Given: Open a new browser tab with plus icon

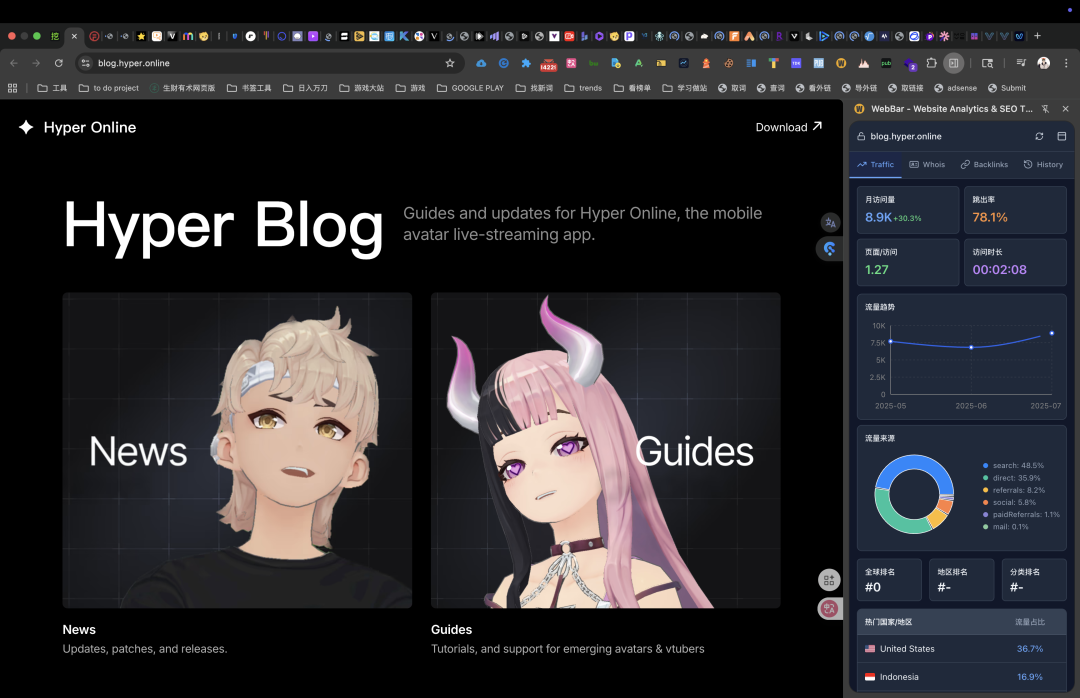Looking at the screenshot, I should coord(1037,36).
